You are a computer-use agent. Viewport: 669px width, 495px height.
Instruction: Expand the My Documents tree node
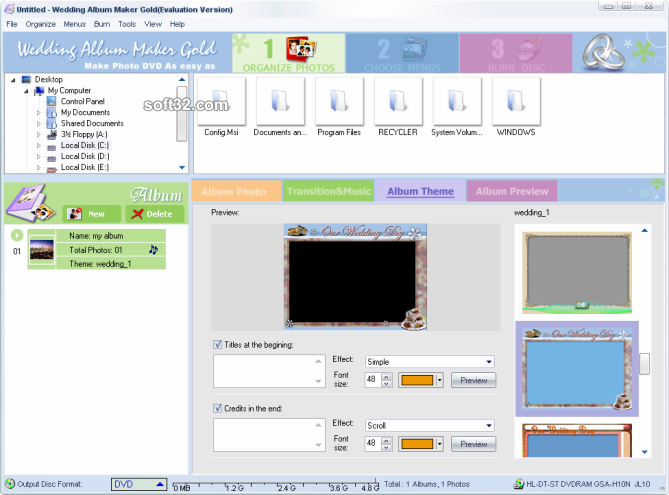[38, 113]
